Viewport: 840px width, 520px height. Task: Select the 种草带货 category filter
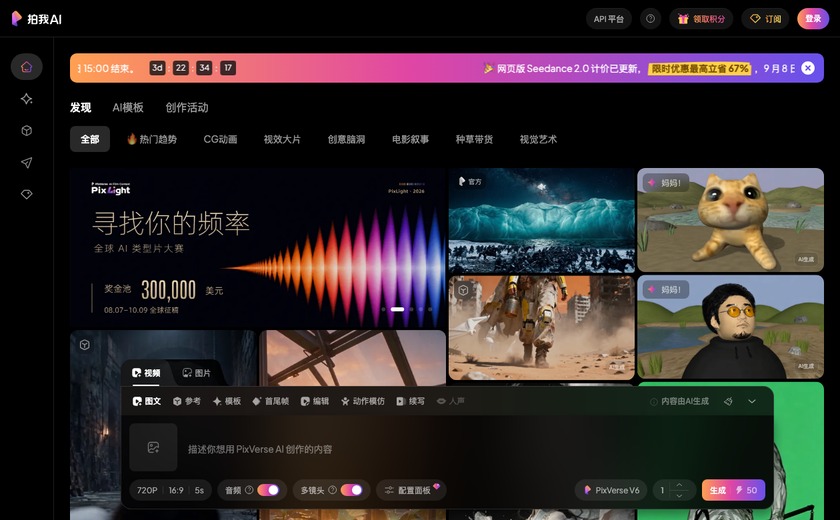(474, 139)
